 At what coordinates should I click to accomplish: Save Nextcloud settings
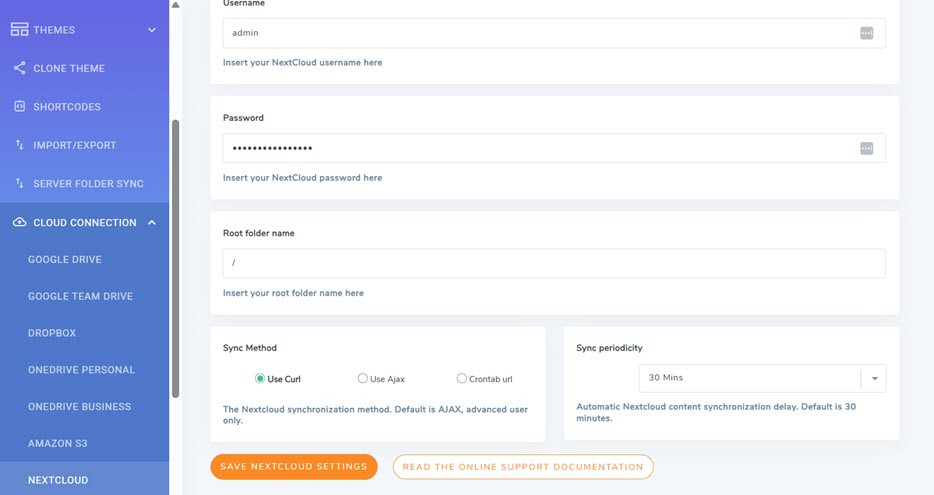point(293,467)
